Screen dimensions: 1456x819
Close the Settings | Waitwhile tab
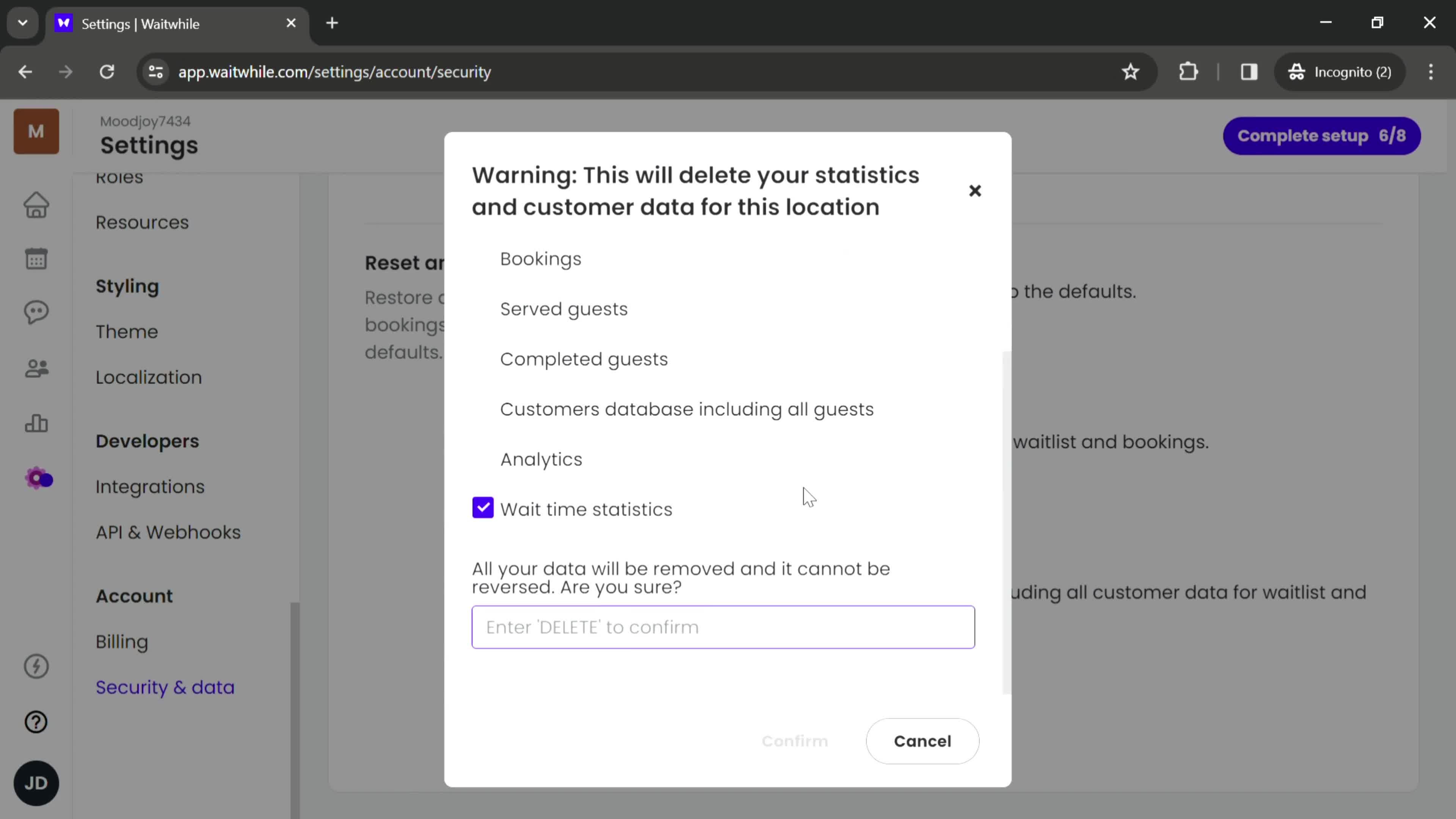(x=291, y=23)
